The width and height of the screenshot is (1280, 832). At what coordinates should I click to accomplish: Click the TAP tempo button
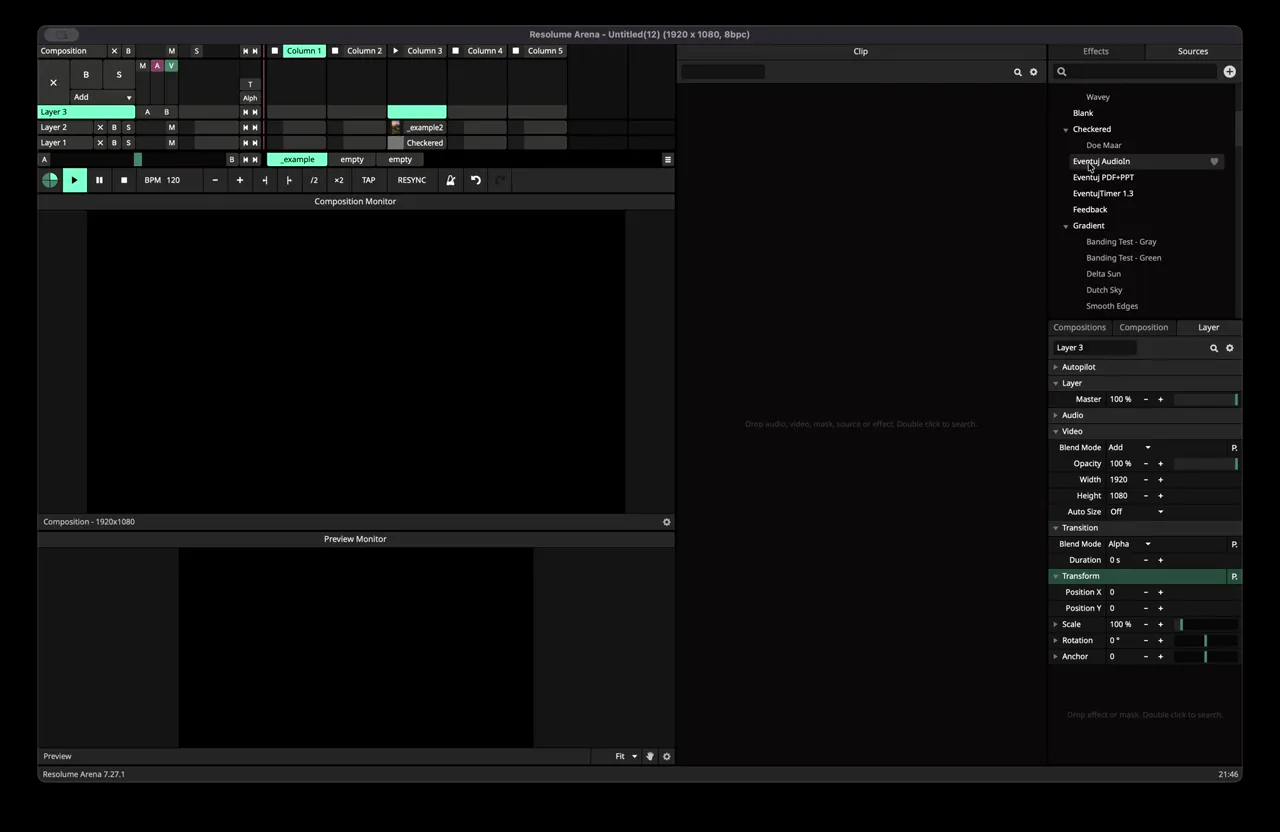click(369, 180)
